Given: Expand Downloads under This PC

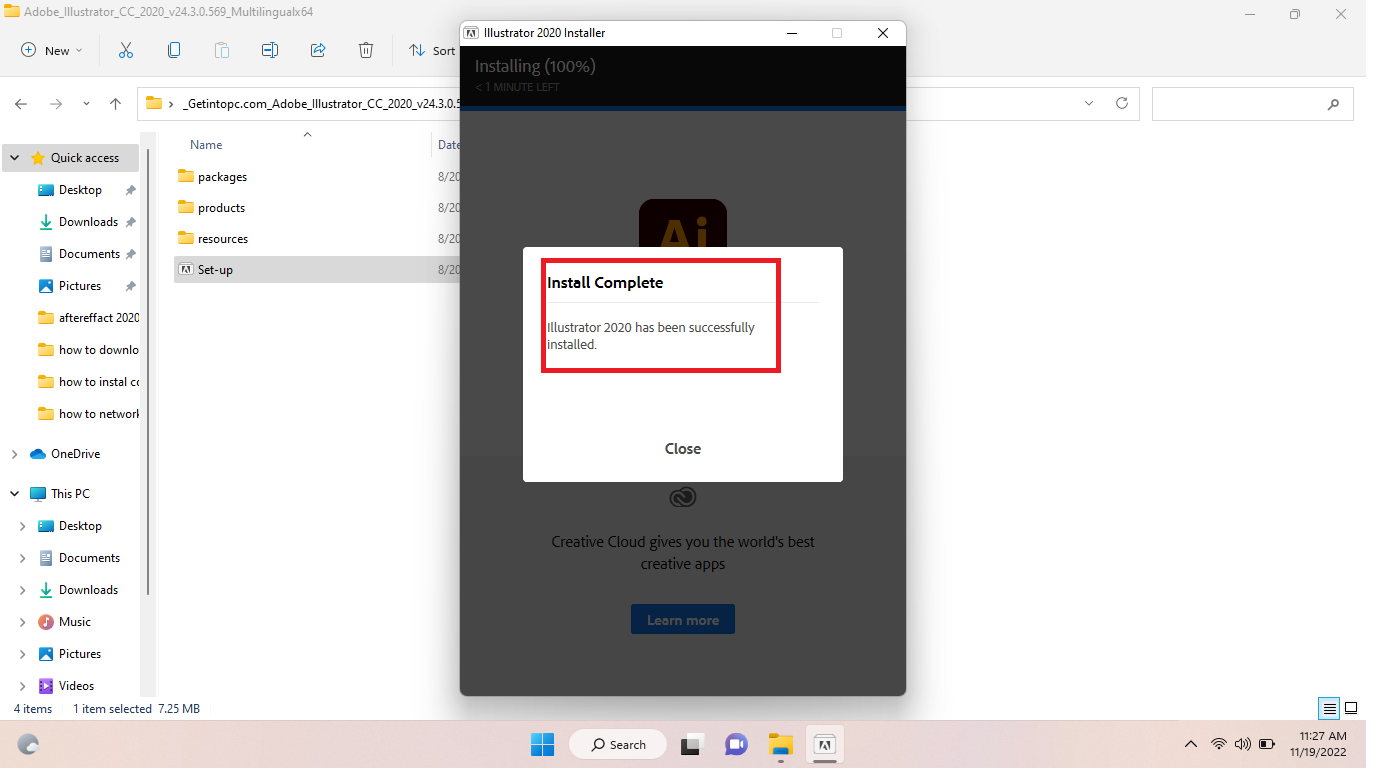Looking at the screenshot, I should click(x=23, y=590).
